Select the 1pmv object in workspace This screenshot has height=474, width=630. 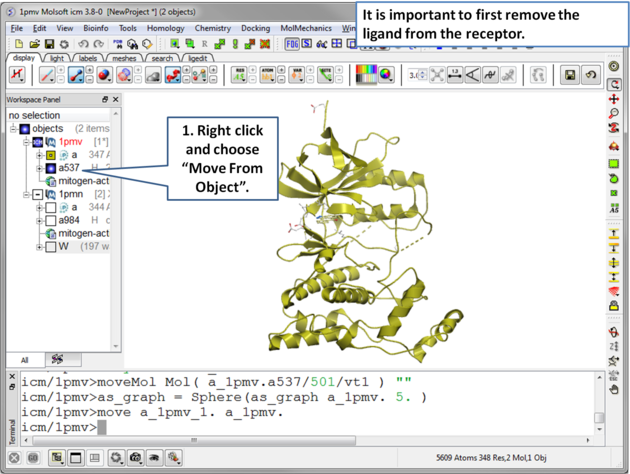point(69,142)
